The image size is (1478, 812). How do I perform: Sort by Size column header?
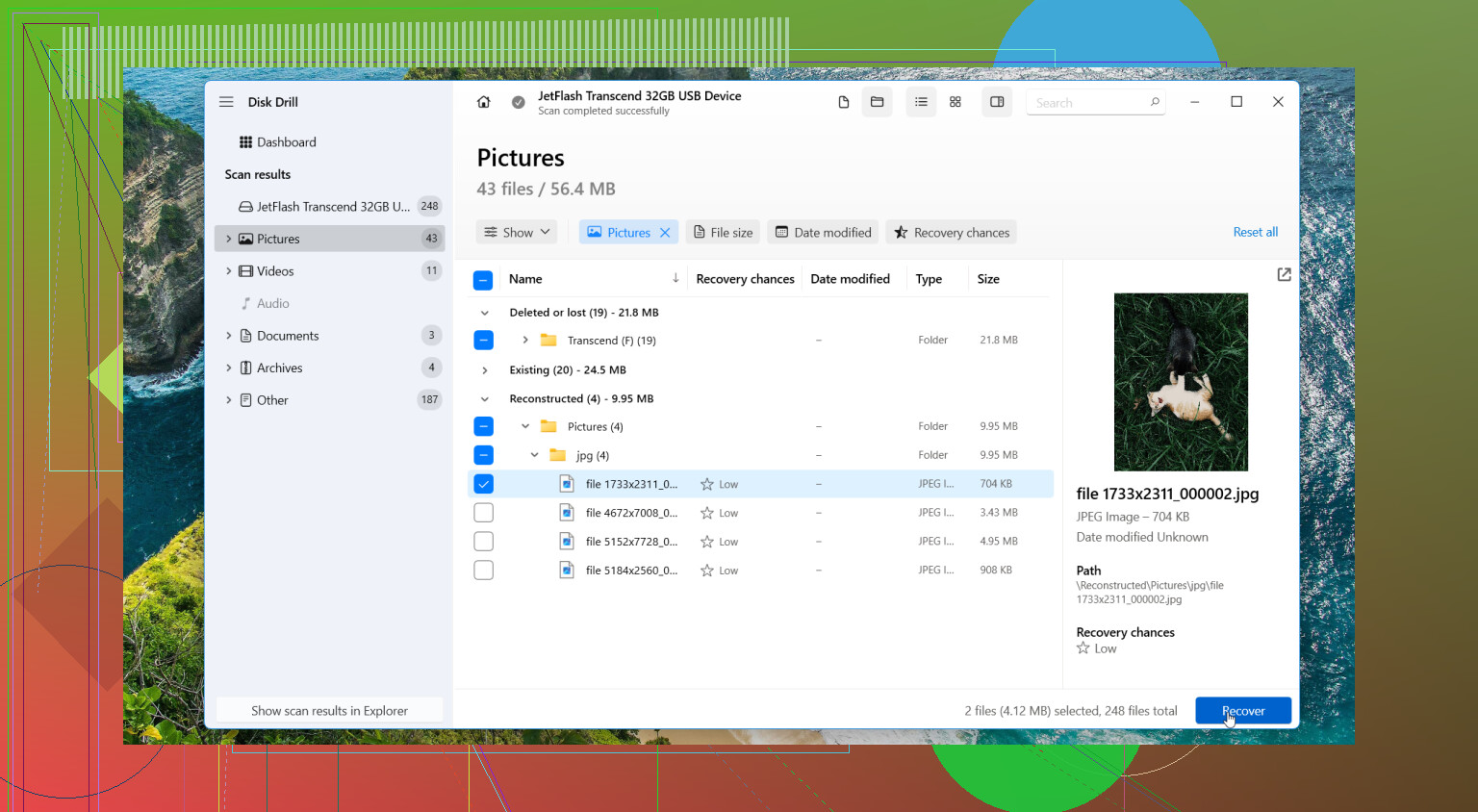pos(988,279)
